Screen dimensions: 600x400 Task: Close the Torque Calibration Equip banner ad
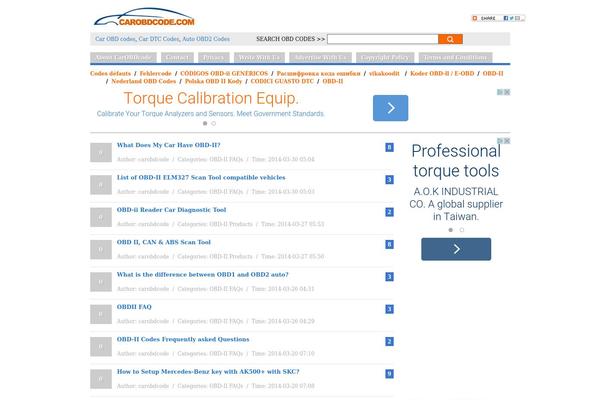(x=507, y=92)
